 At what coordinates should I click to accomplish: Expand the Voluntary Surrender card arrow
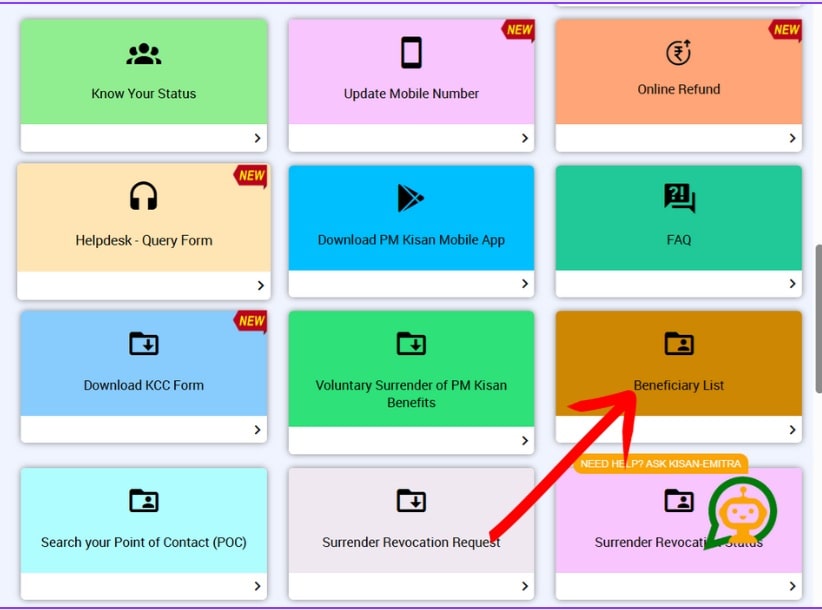point(525,441)
